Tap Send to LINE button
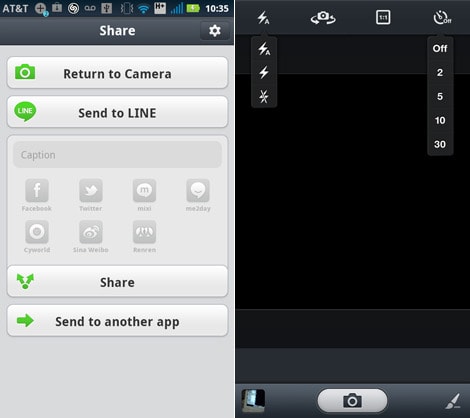470x418 pixels. coord(117,112)
